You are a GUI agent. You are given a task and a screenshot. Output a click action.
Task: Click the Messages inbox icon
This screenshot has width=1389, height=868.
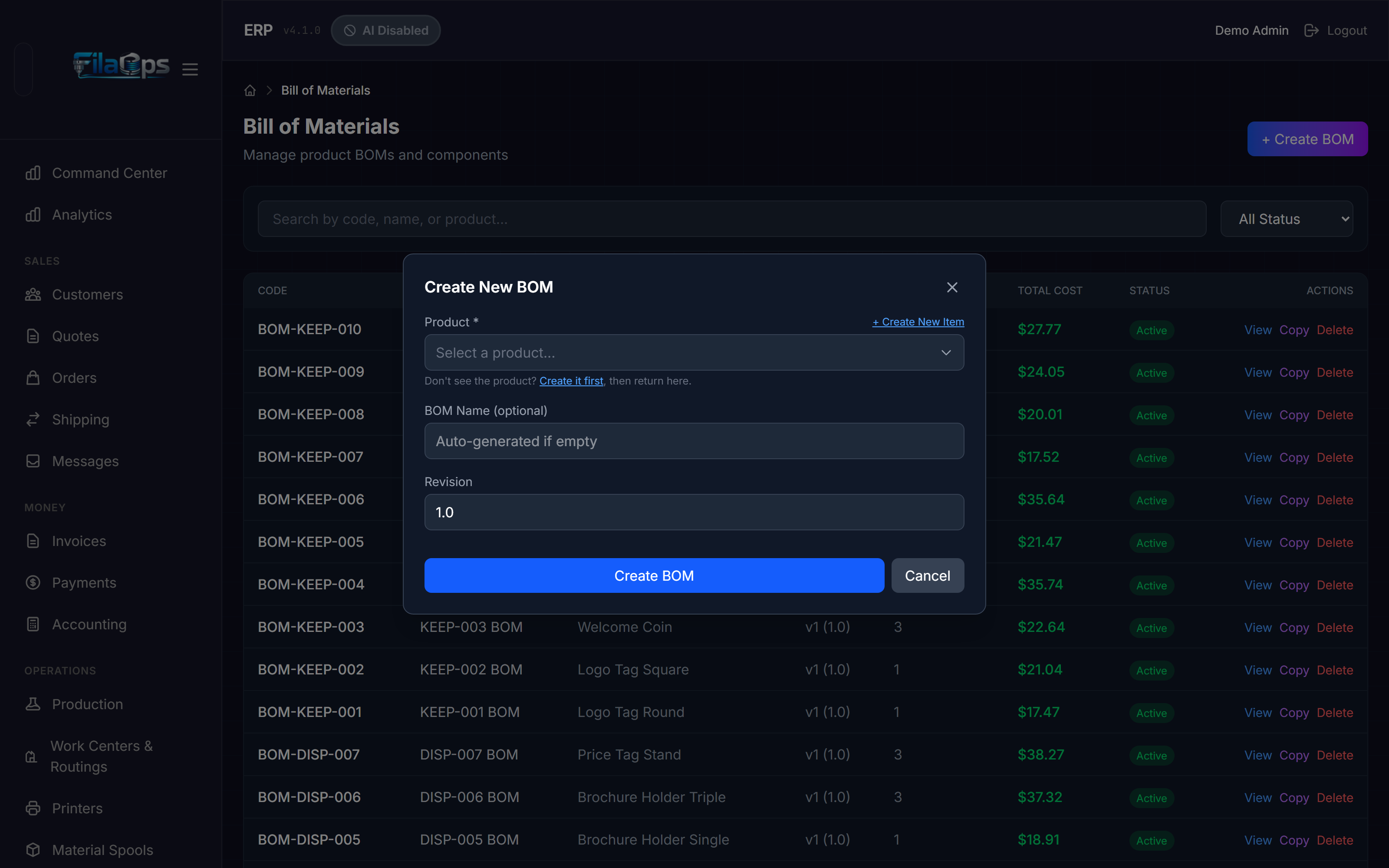click(x=33, y=461)
